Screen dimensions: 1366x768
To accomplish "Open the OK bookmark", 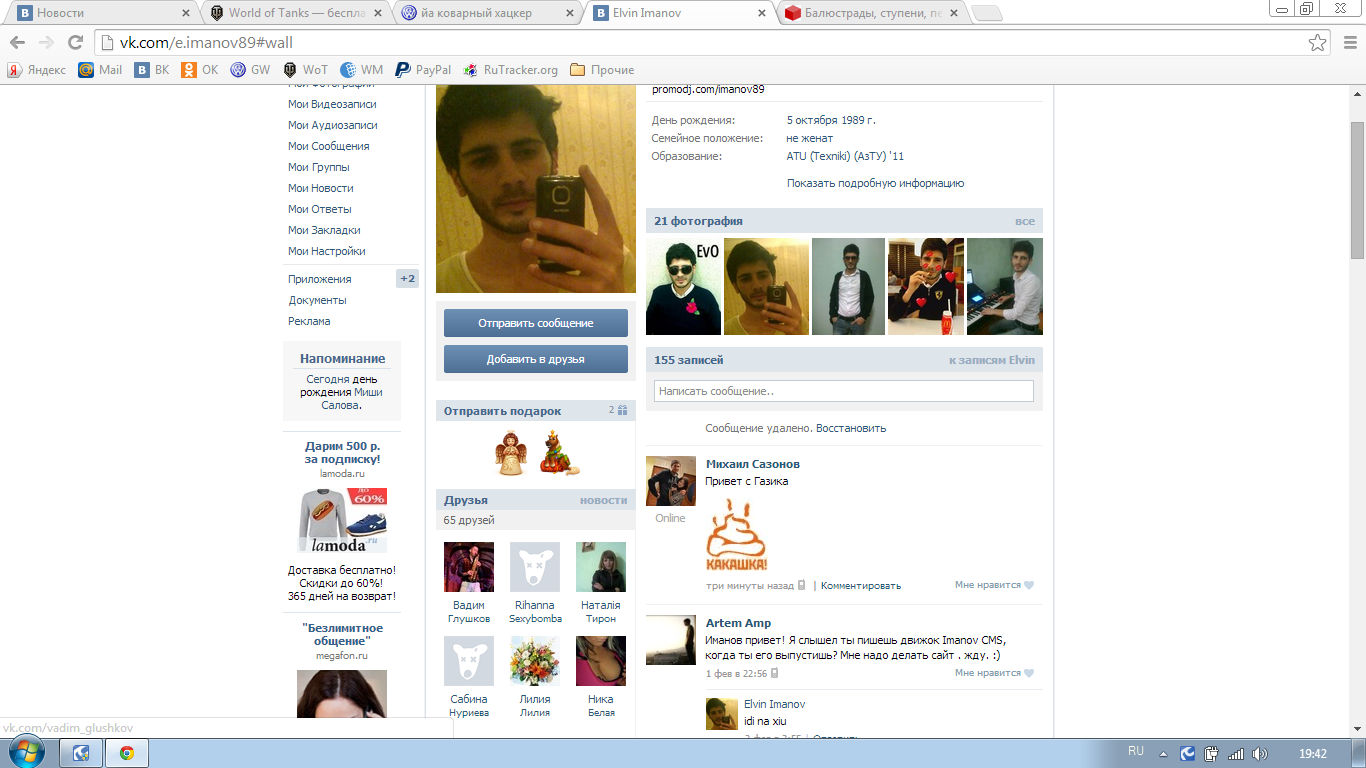I will point(200,70).
